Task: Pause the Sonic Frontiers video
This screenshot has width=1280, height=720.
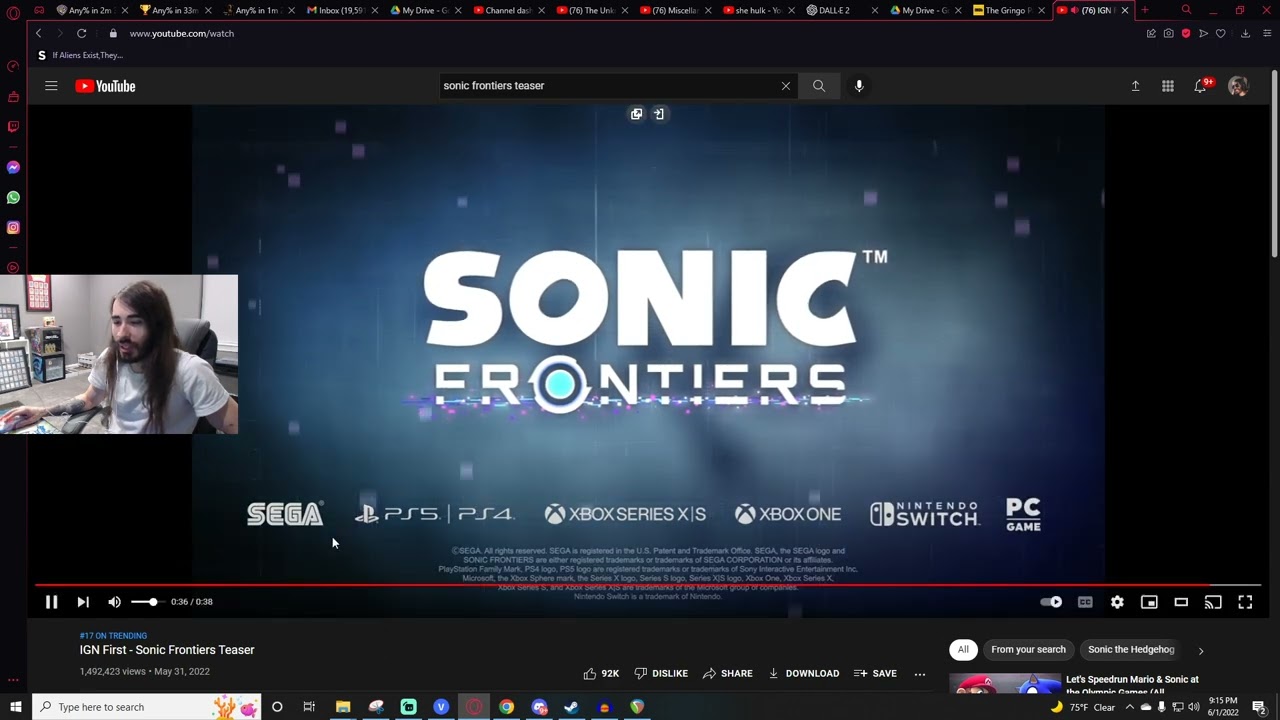Action: tap(51, 602)
